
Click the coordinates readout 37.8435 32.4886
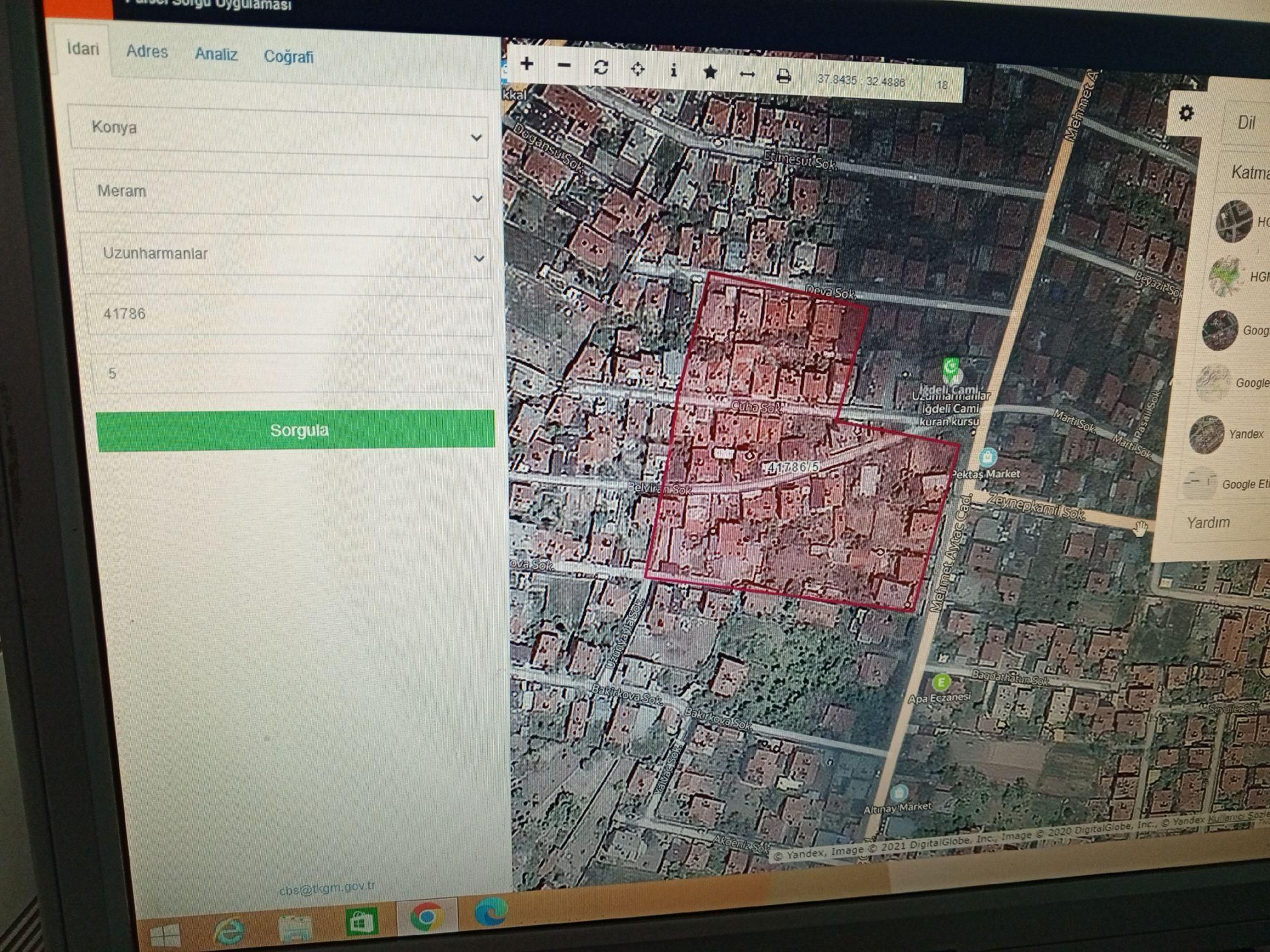861,81
